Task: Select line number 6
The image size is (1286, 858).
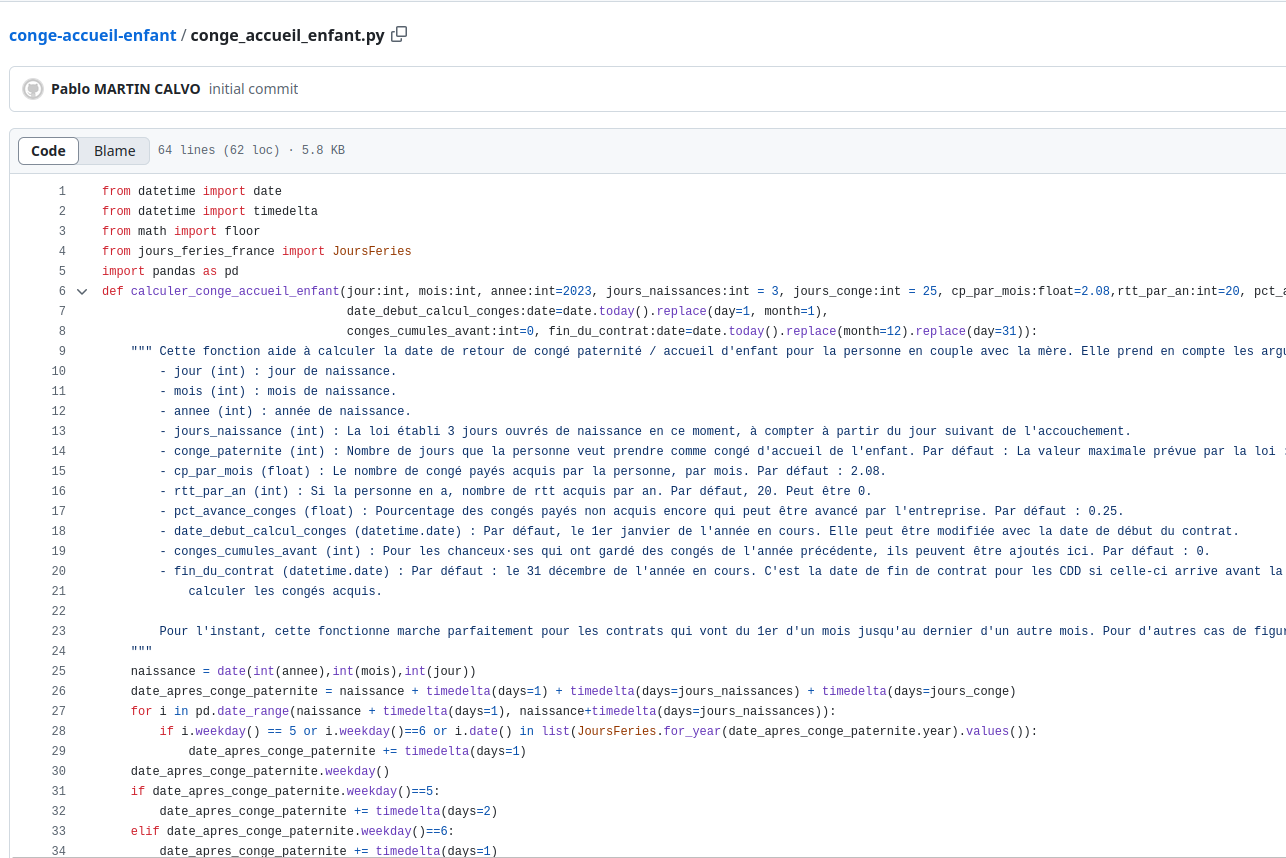Action: pyautogui.click(x=61, y=291)
